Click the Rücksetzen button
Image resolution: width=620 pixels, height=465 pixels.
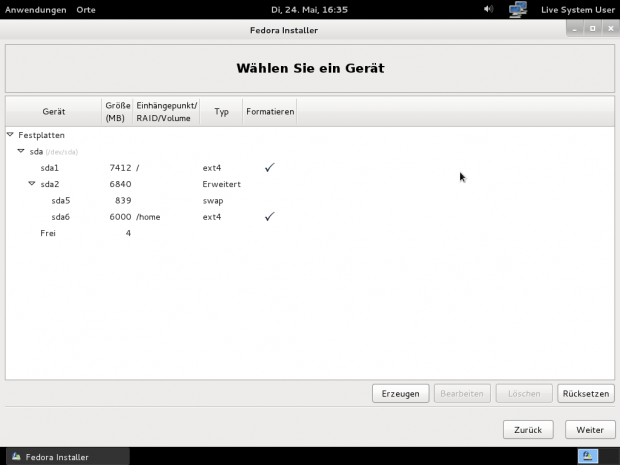tap(586, 393)
